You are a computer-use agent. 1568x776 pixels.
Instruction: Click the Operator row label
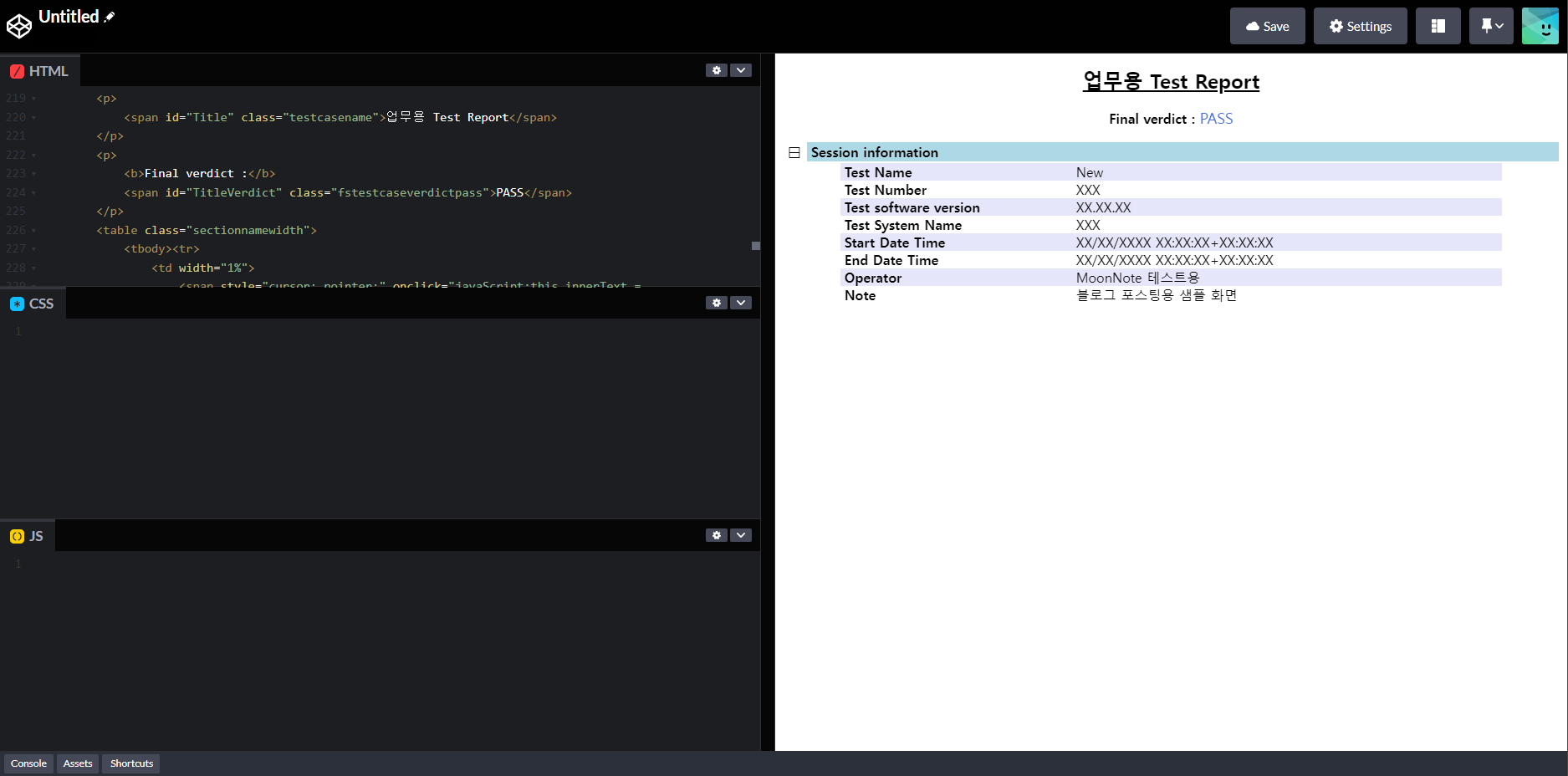pos(872,278)
